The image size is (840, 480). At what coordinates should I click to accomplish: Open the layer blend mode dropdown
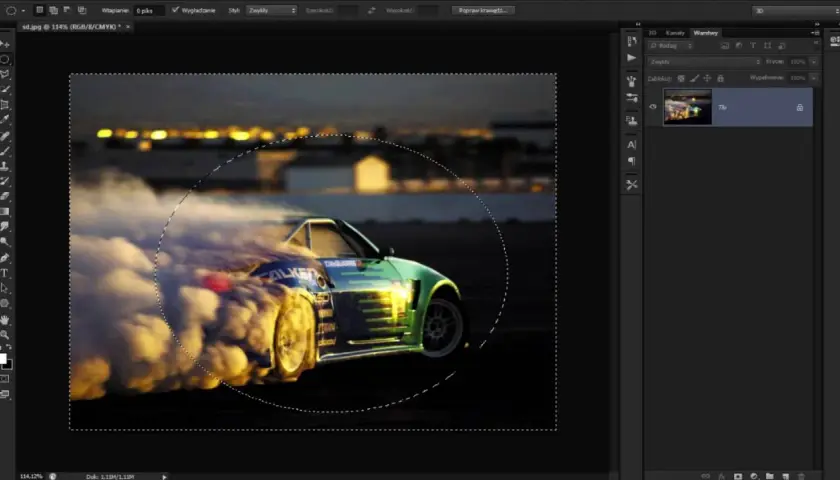[x=704, y=62]
